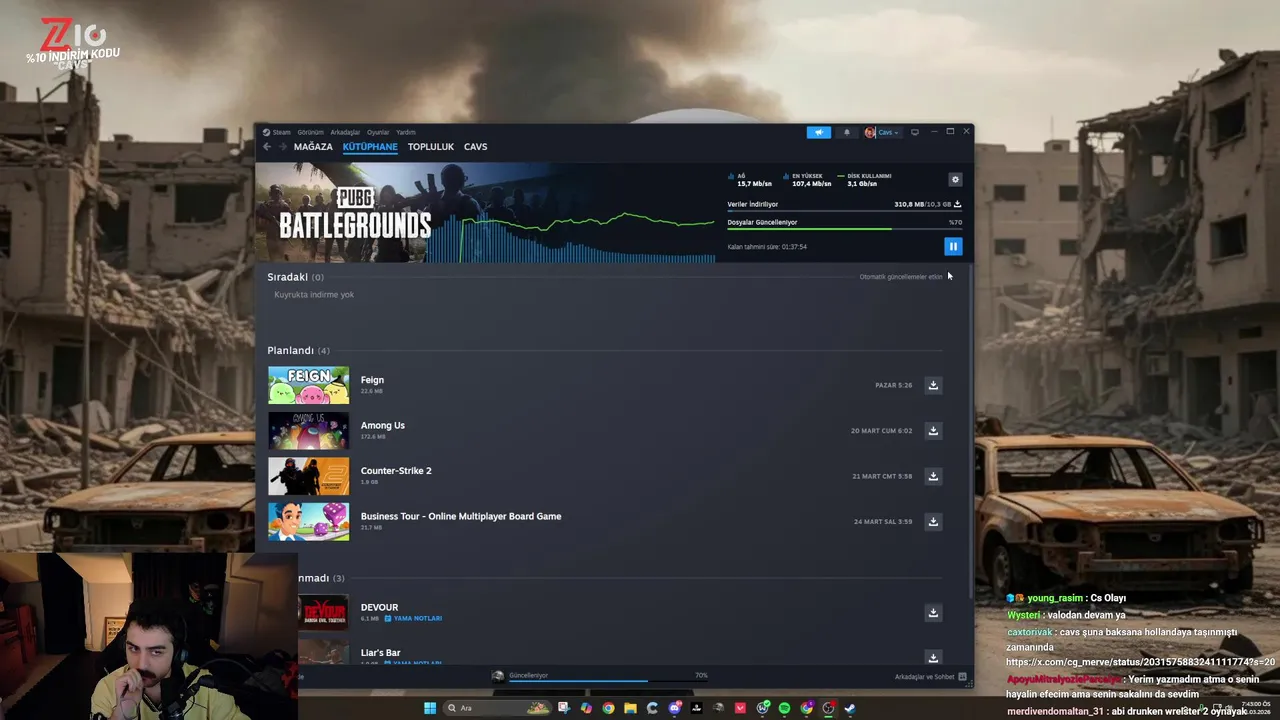The height and width of the screenshot is (720, 1280).
Task: Pause the PUBG download
Action: [953, 246]
